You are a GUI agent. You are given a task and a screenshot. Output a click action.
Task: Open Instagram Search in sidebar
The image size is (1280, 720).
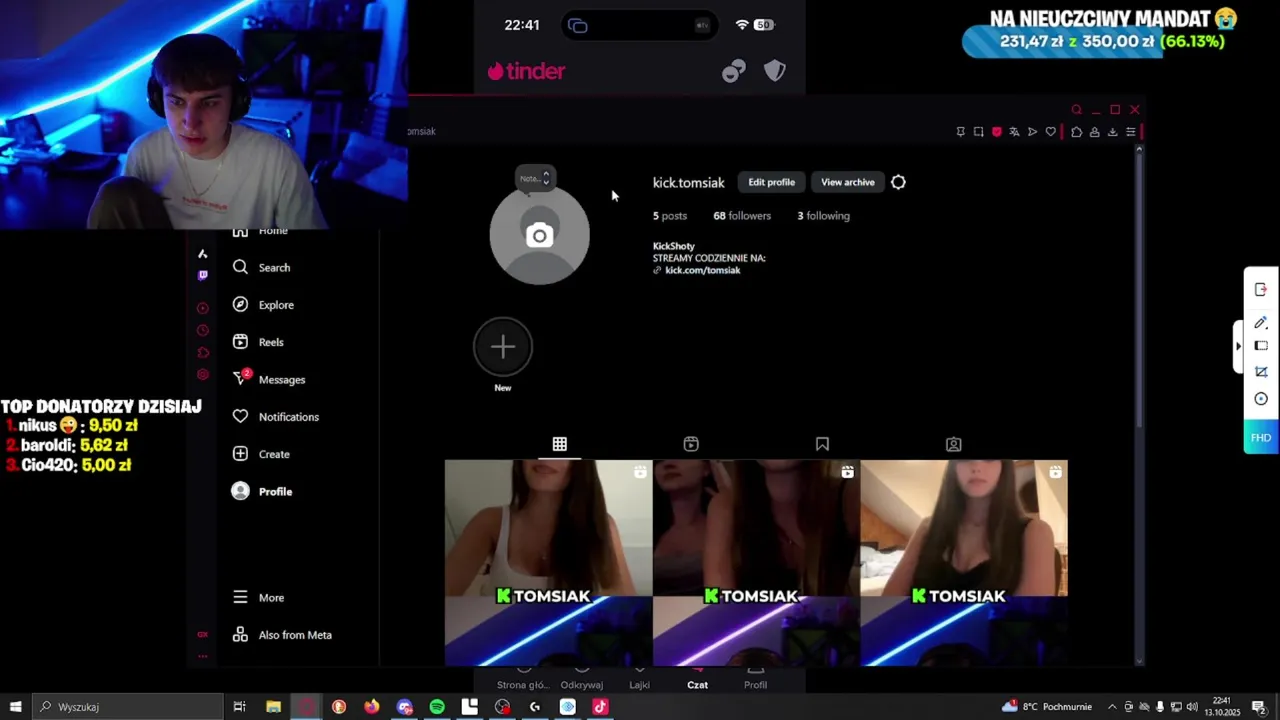click(x=262, y=268)
